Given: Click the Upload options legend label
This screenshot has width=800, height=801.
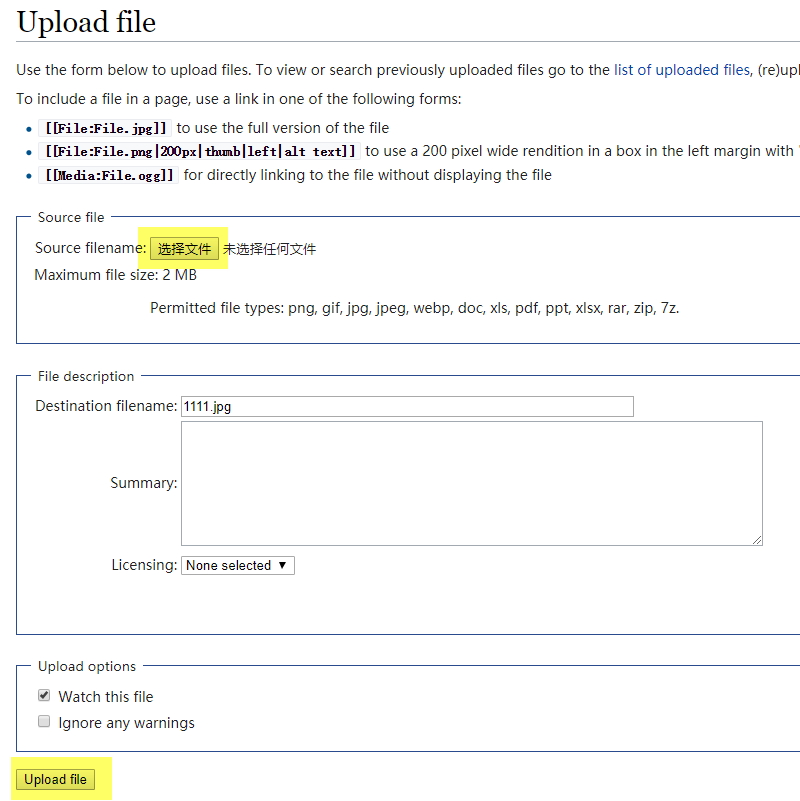Looking at the screenshot, I should click(87, 667).
